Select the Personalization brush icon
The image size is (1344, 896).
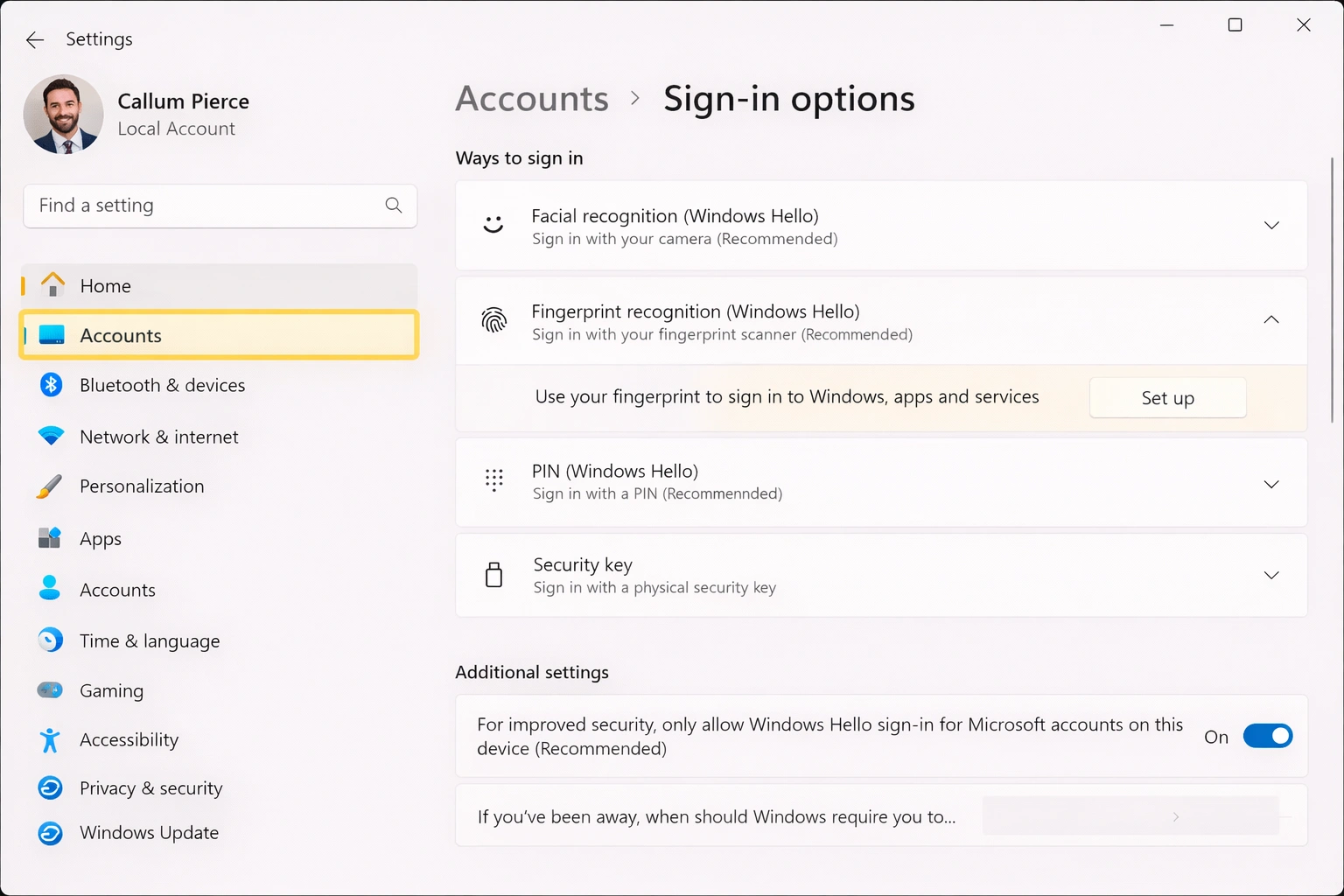(51, 486)
